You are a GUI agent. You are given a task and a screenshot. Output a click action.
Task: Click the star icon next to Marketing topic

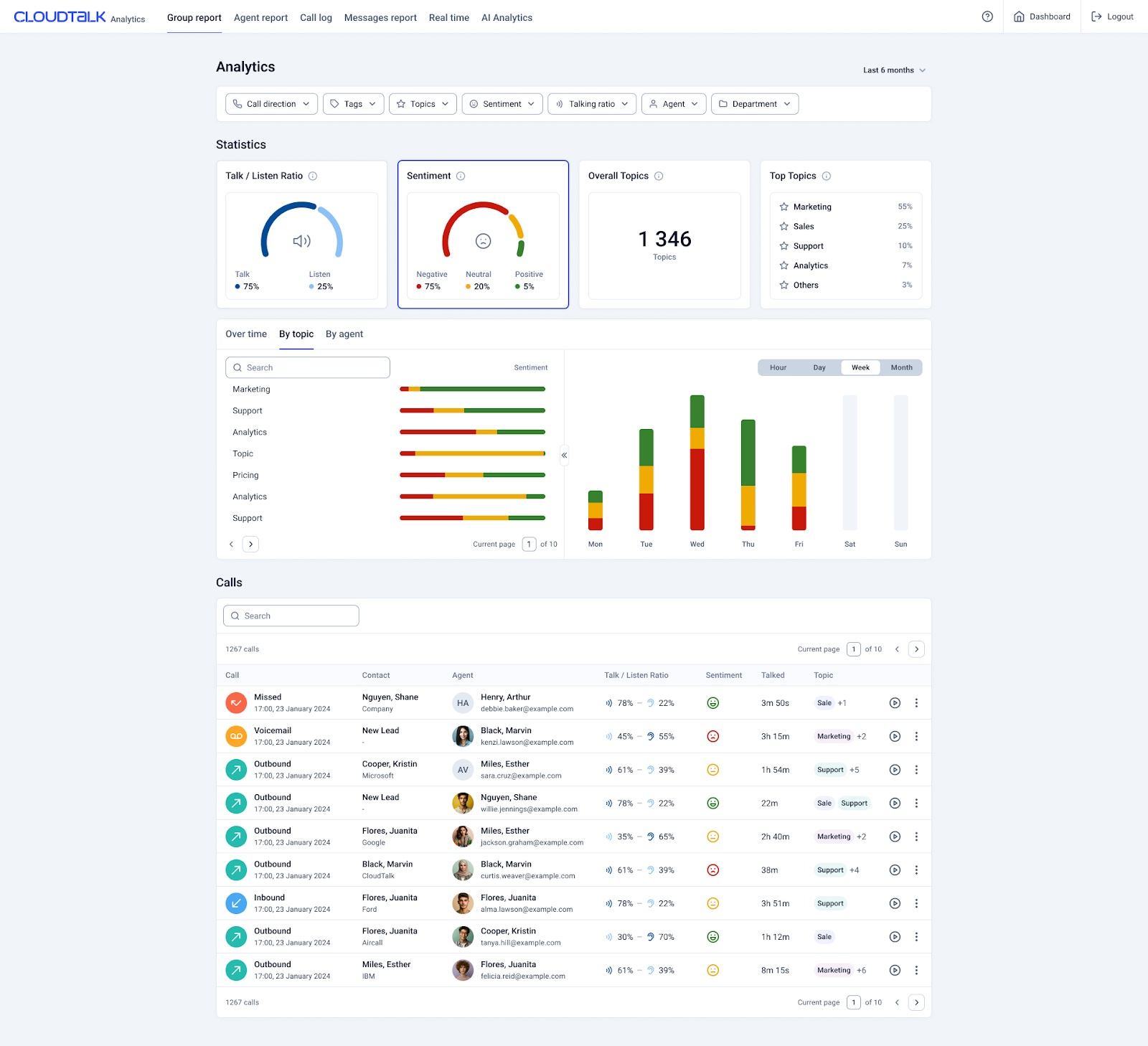click(x=784, y=207)
